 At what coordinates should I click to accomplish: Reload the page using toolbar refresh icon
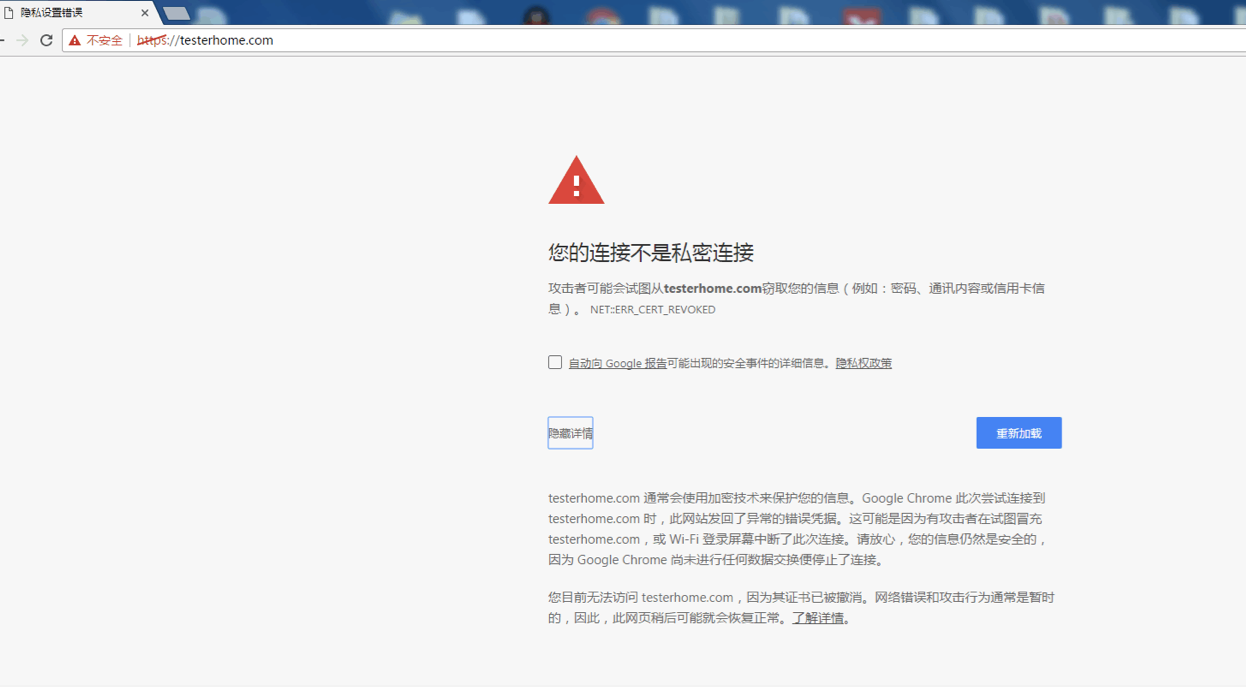[46, 40]
